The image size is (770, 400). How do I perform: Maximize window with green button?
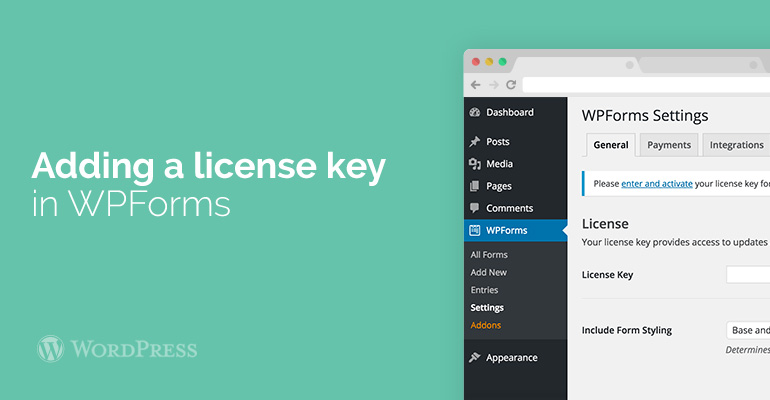(x=502, y=61)
